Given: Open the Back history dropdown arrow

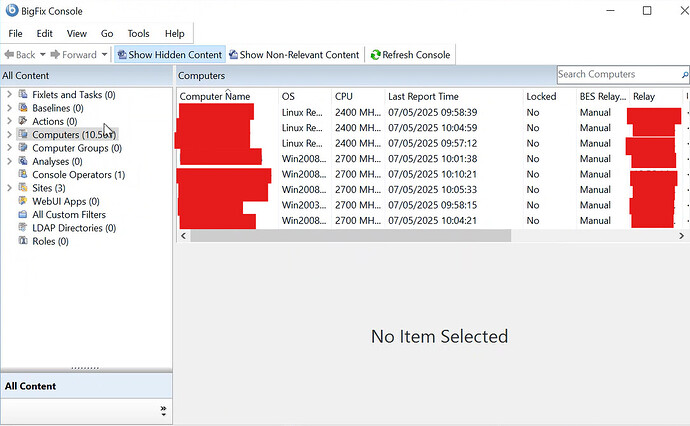Looking at the screenshot, I should pyautogui.click(x=43, y=55).
